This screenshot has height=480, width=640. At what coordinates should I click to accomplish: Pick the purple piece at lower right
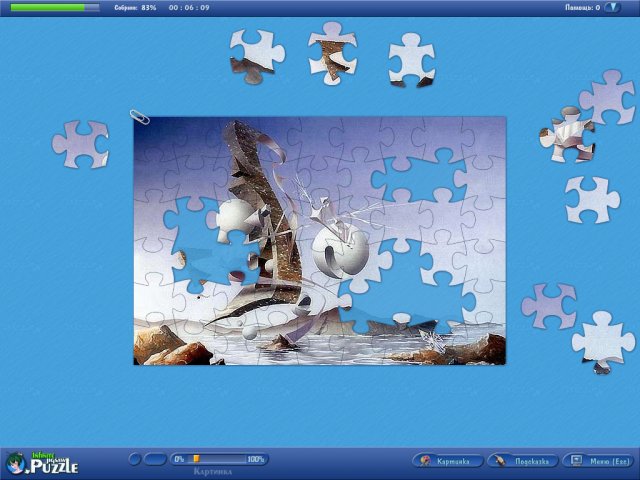click(x=549, y=306)
